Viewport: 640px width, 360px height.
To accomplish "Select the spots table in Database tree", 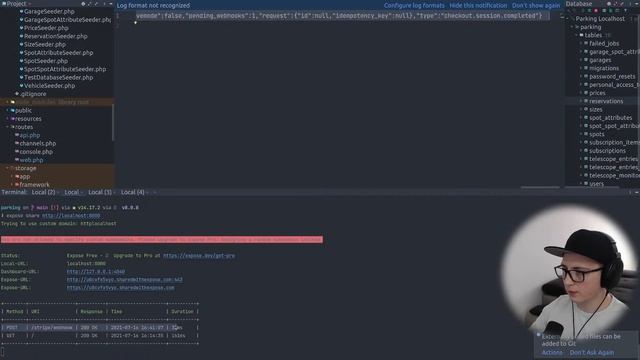I will click(596, 134).
